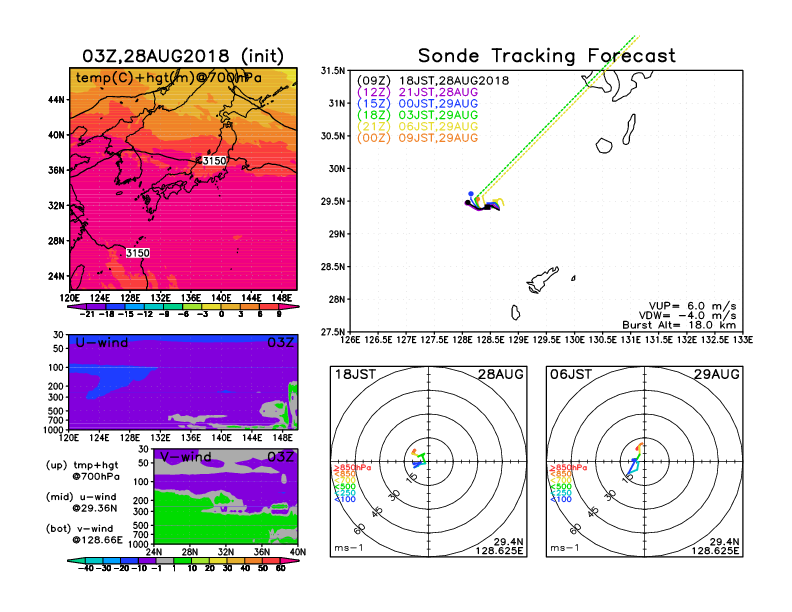Click the '03Z,28AUG2018 (init)' title
This screenshot has width=792, height=612.
point(183,56)
